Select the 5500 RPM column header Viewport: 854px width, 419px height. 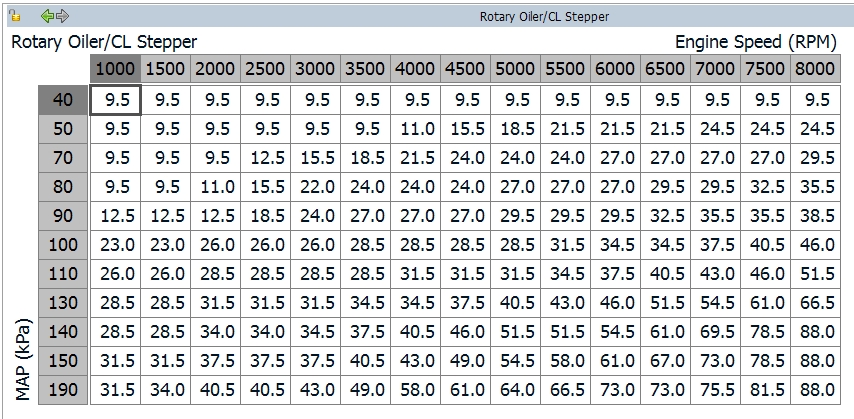[566, 69]
